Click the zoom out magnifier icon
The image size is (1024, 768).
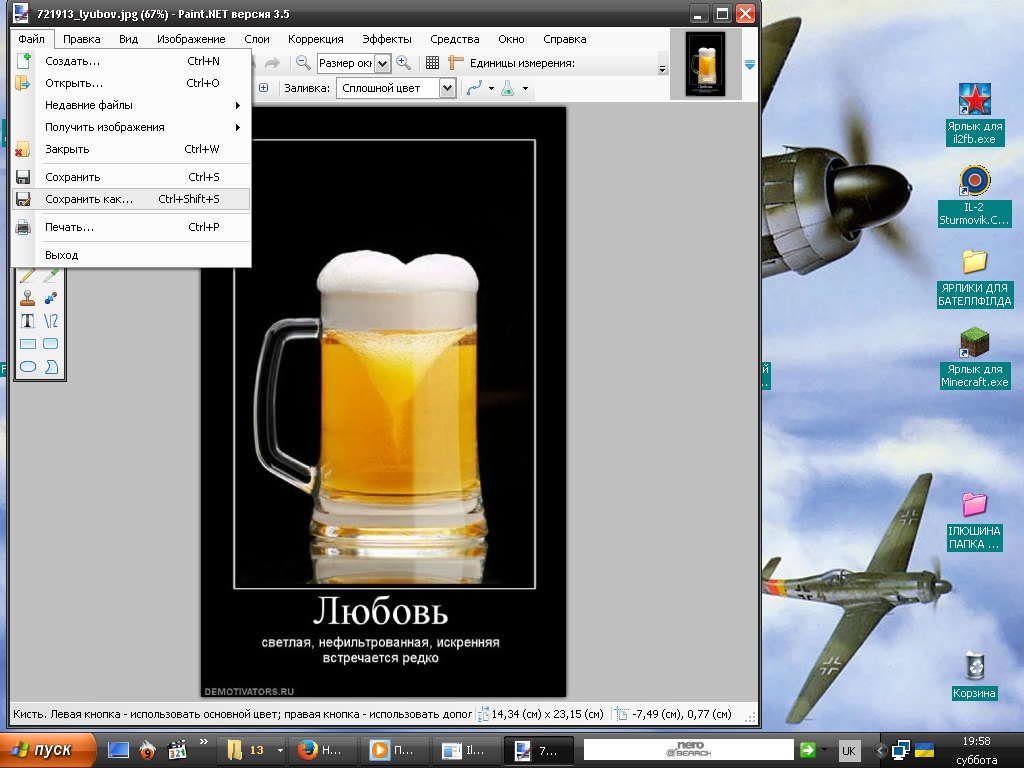(x=302, y=63)
